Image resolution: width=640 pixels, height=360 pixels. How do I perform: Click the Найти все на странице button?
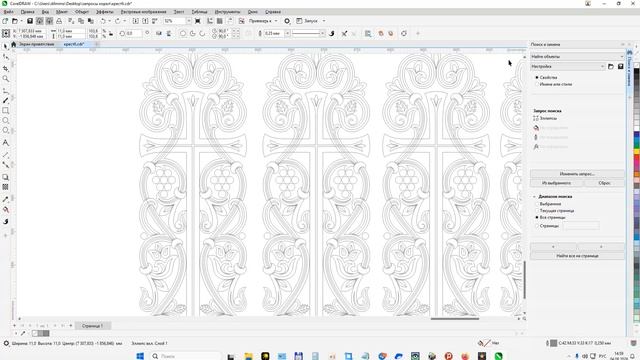pyautogui.click(x=577, y=256)
